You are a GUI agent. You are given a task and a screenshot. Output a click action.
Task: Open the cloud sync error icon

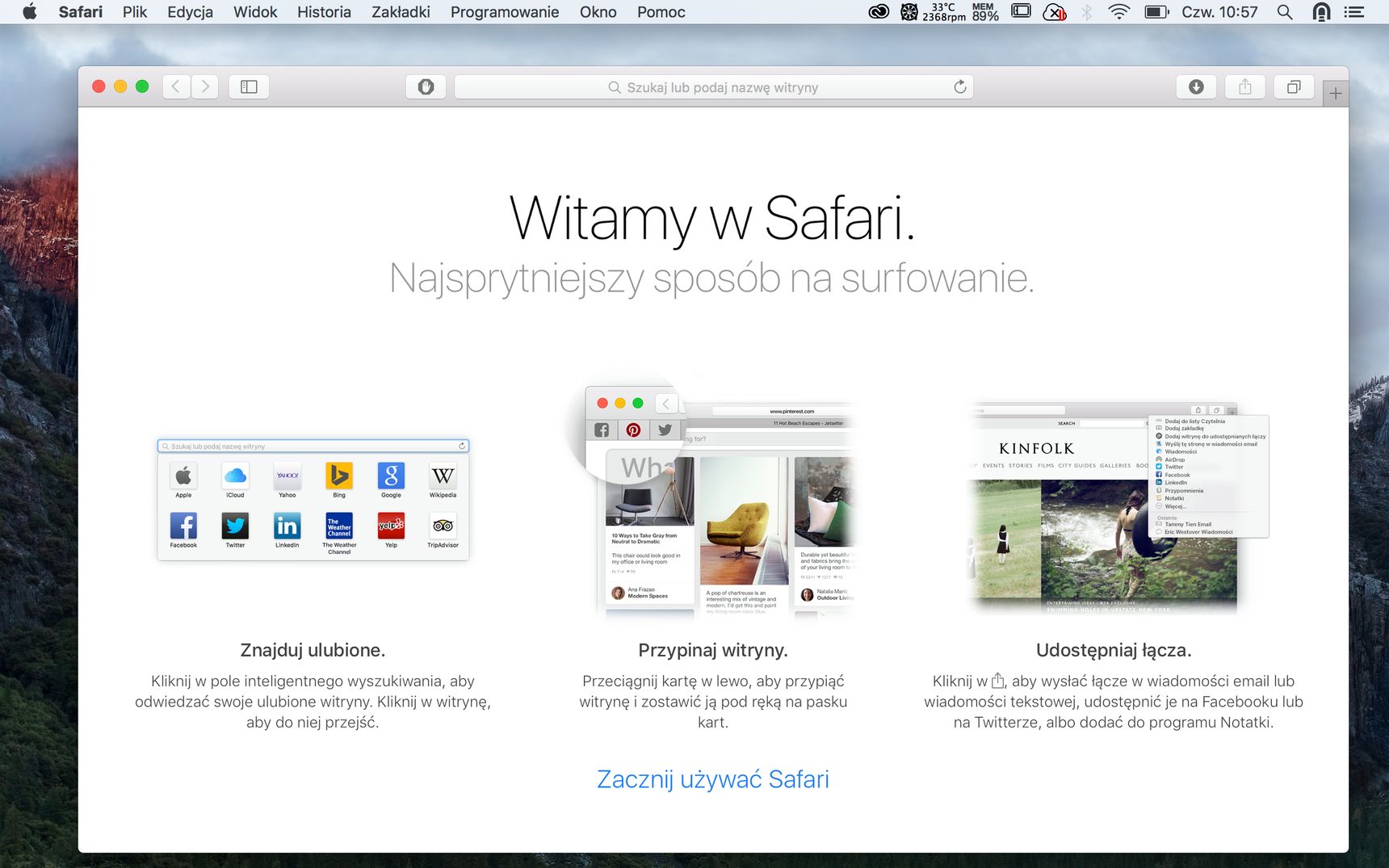pyautogui.click(x=1054, y=11)
